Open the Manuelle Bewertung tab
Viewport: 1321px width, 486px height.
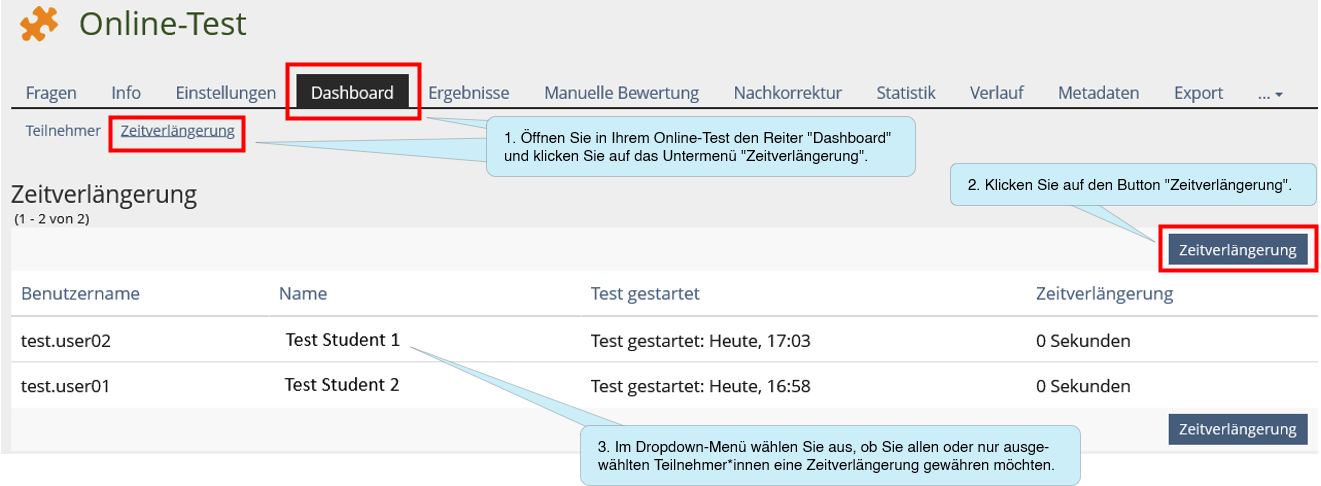(x=621, y=93)
